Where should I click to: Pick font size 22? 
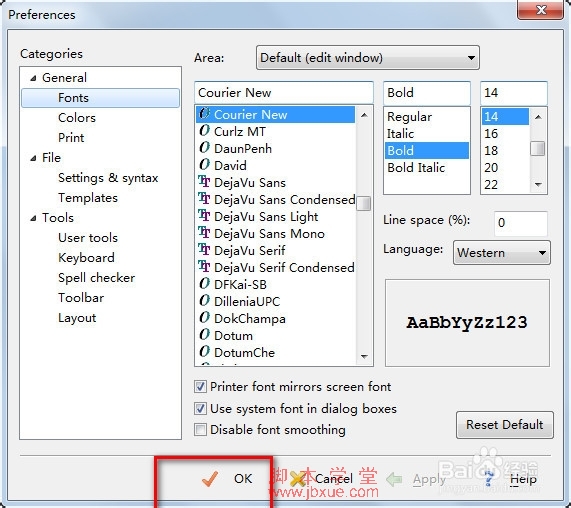pos(505,185)
